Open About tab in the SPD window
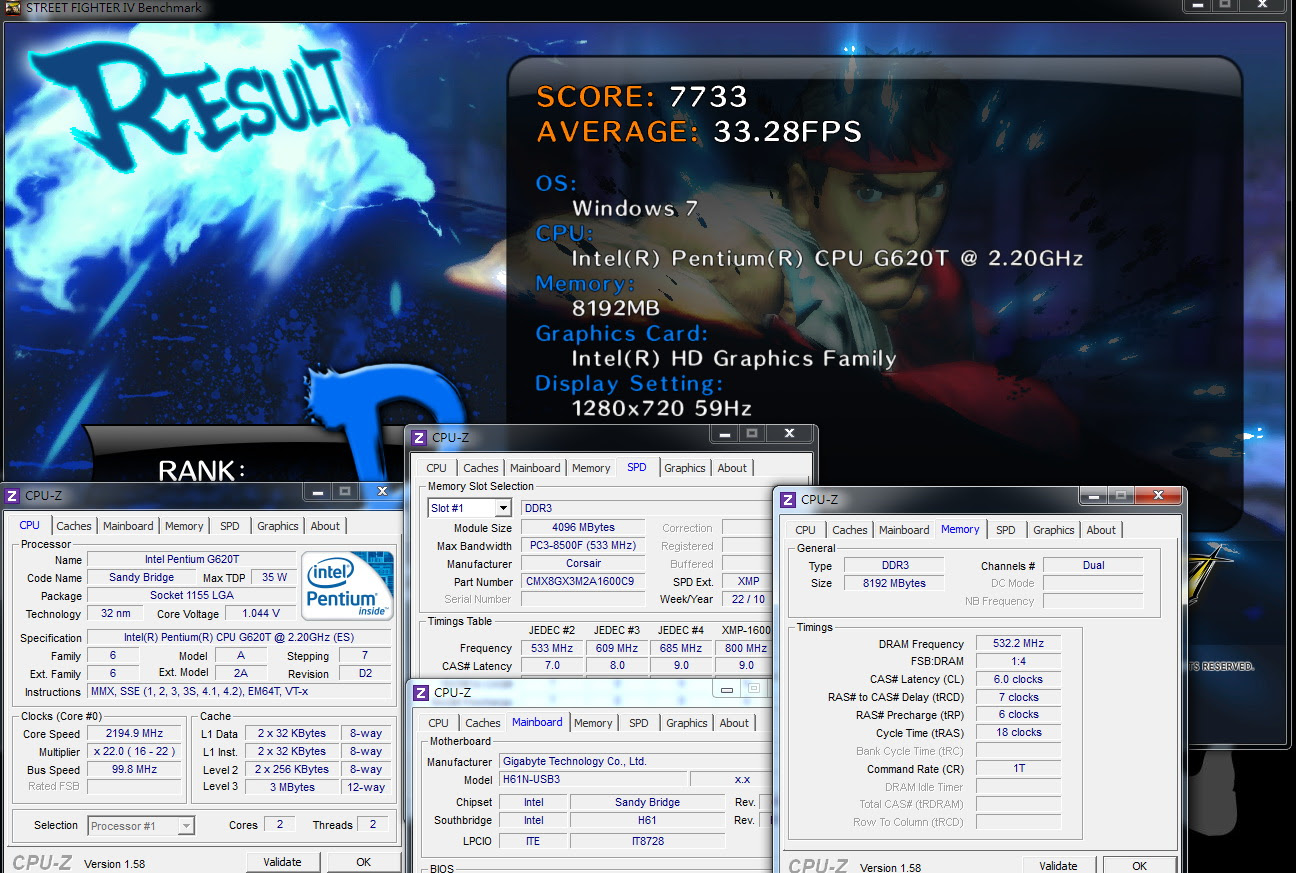Image resolution: width=1296 pixels, height=873 pixels. pyautogui.click(x=732, y=468)
